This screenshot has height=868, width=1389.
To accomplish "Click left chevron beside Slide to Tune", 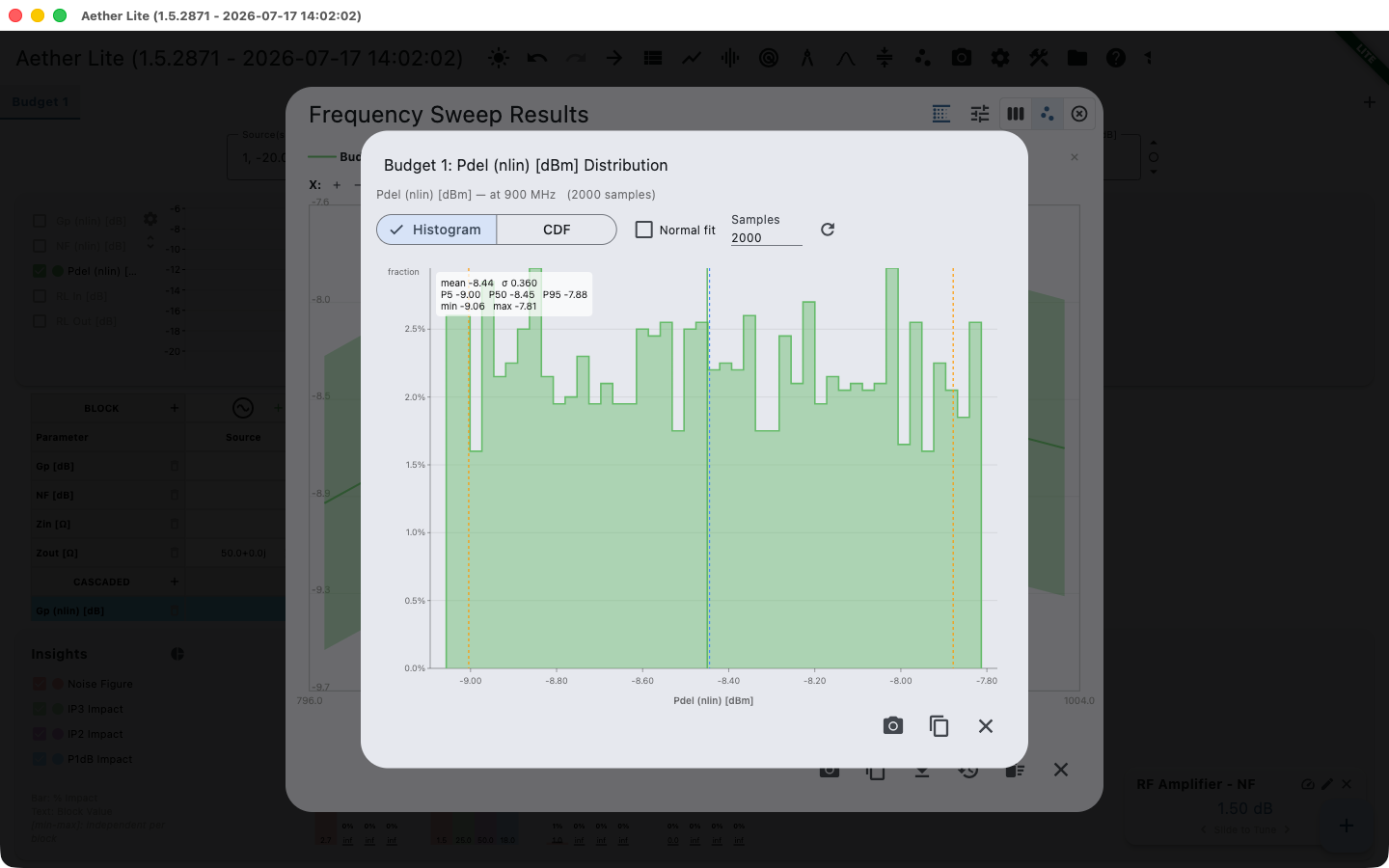I will click(1204, 829).
